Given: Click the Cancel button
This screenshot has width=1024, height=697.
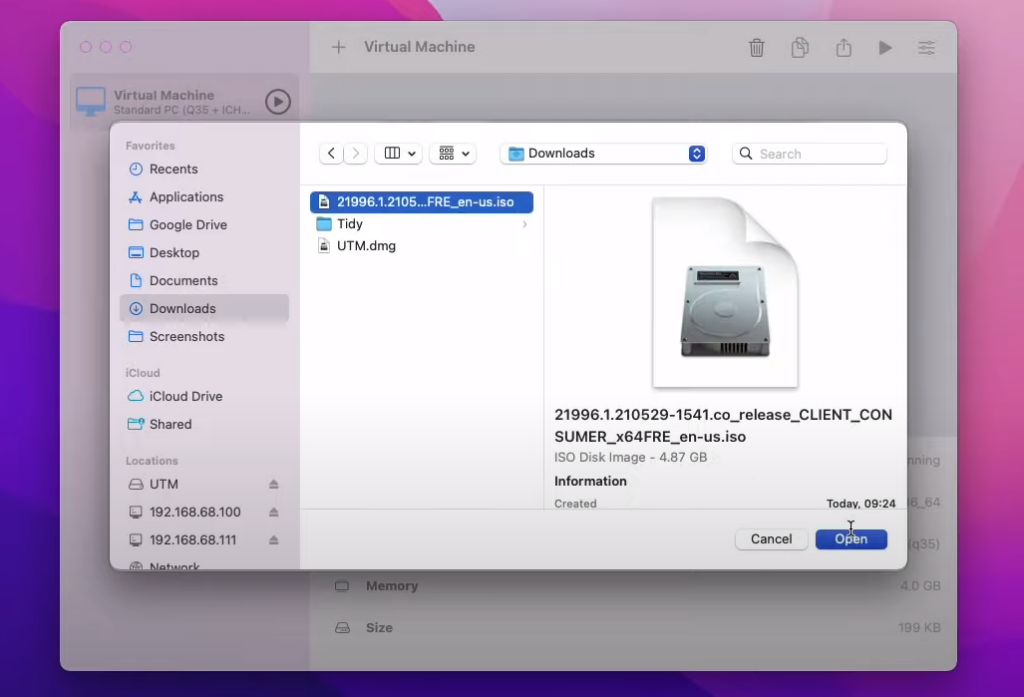Looking at the screenshot, I should pyautogui.click(x=771, y=539).
